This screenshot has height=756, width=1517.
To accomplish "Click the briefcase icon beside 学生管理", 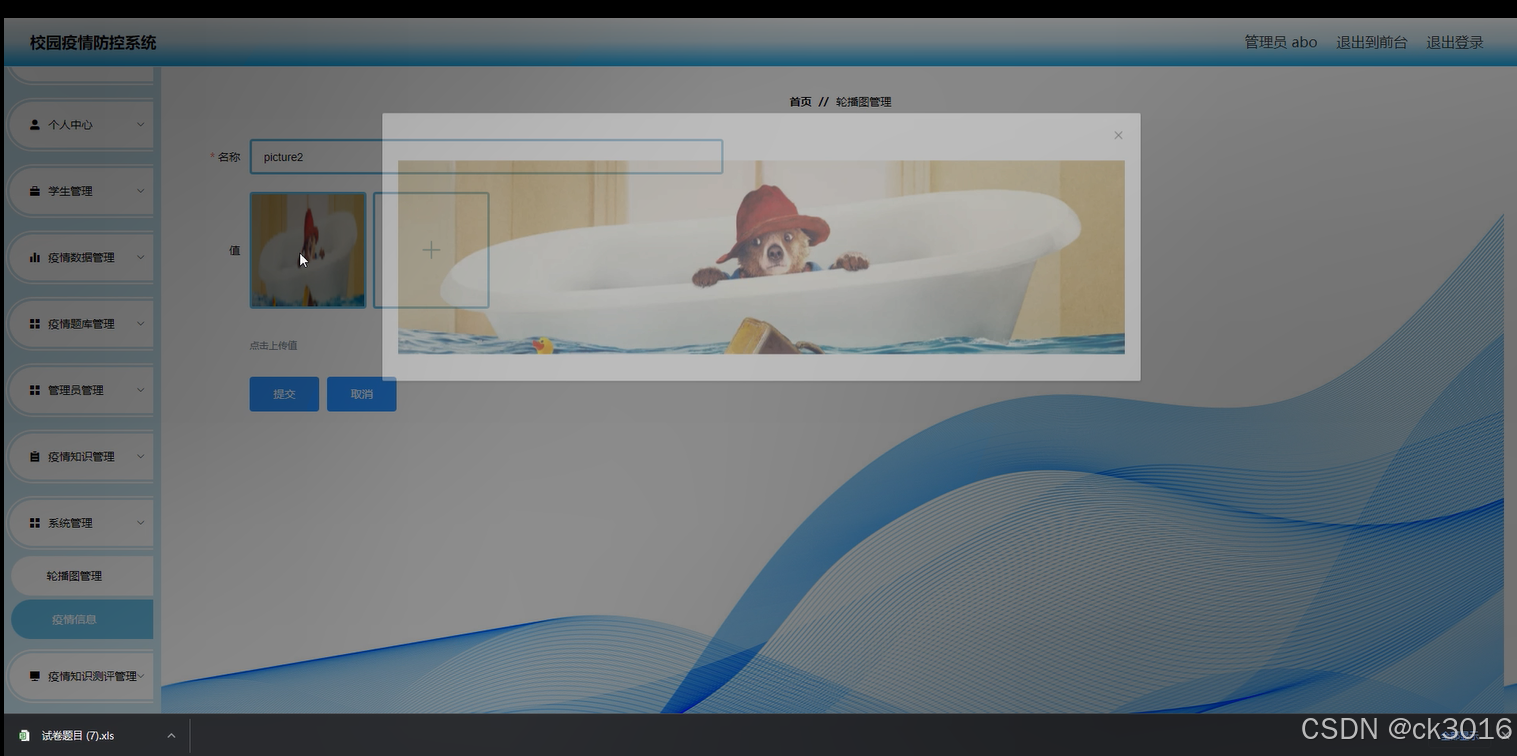I will click(x=35, y=191).
